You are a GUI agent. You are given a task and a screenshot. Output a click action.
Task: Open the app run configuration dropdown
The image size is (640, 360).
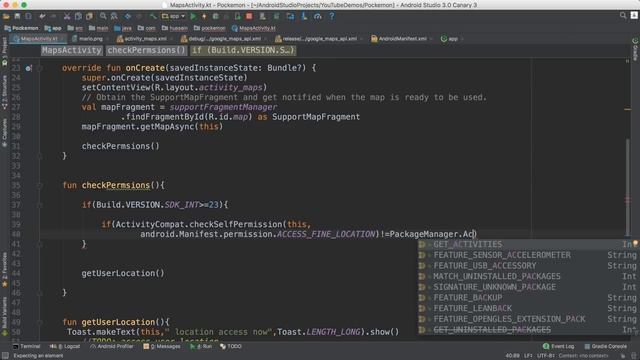pyautogui.click(x=173, y=16)
